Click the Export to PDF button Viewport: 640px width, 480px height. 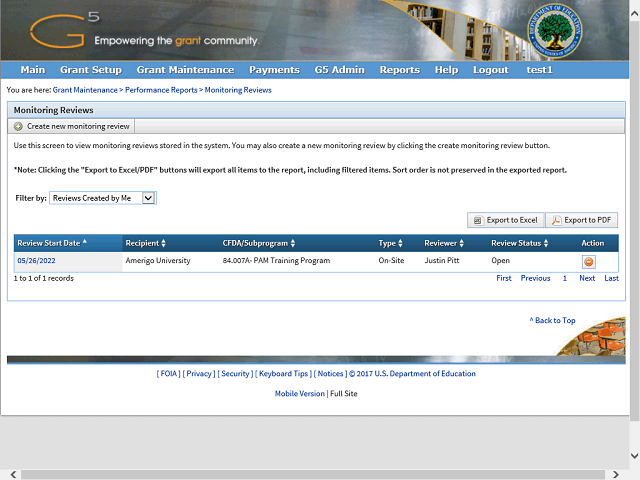[582, 220]
